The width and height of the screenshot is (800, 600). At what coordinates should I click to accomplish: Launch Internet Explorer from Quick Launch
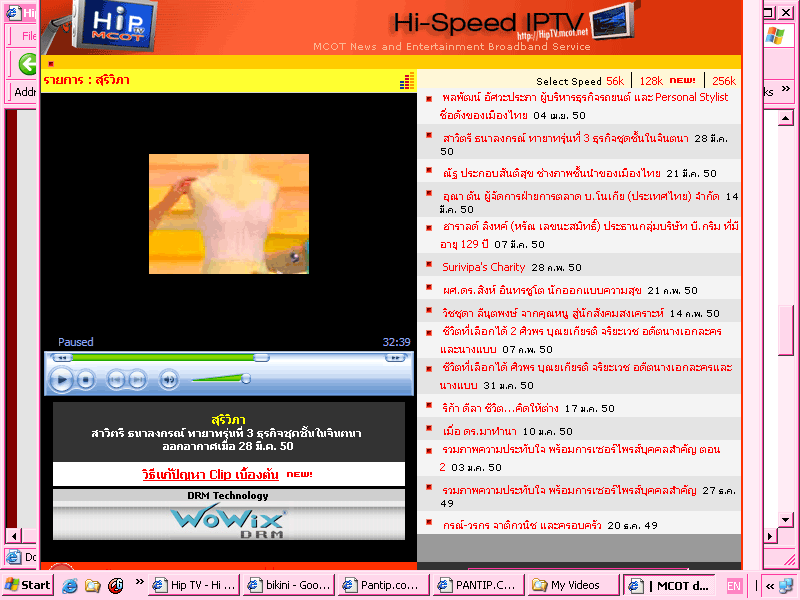(70, 585)
